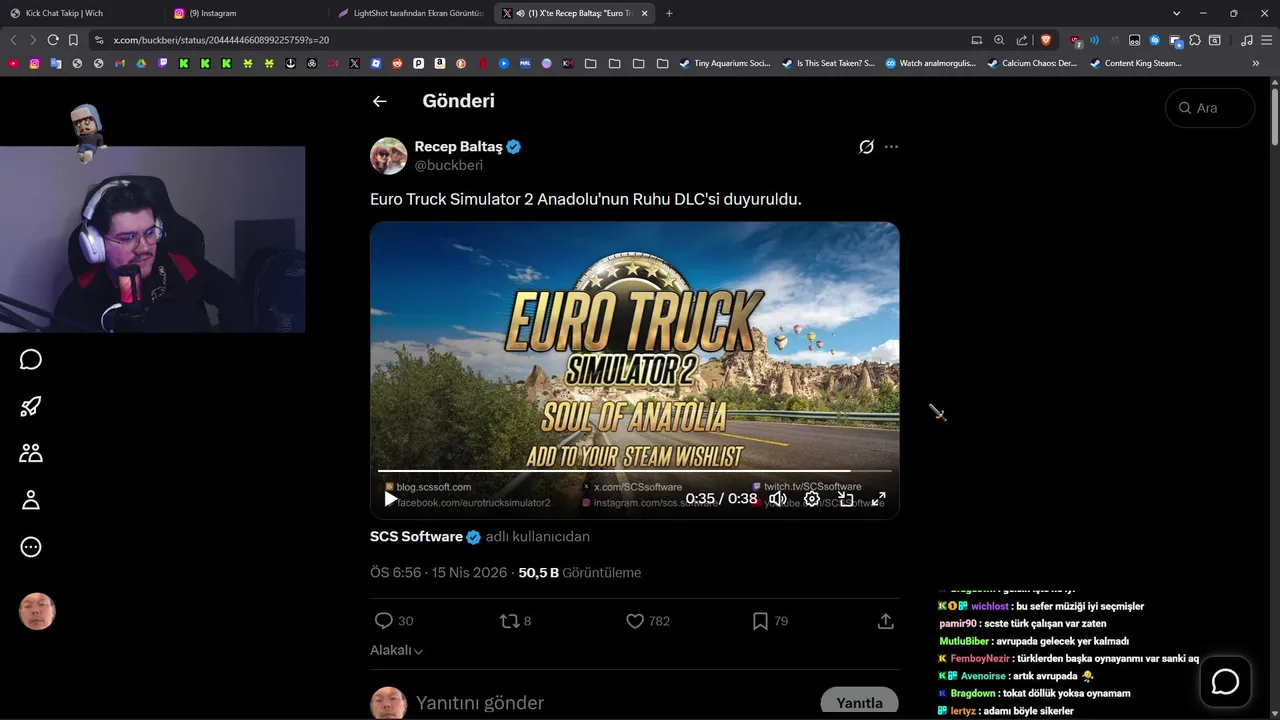
Task: Mute the video with speaker icon
Action: [777, 498]
